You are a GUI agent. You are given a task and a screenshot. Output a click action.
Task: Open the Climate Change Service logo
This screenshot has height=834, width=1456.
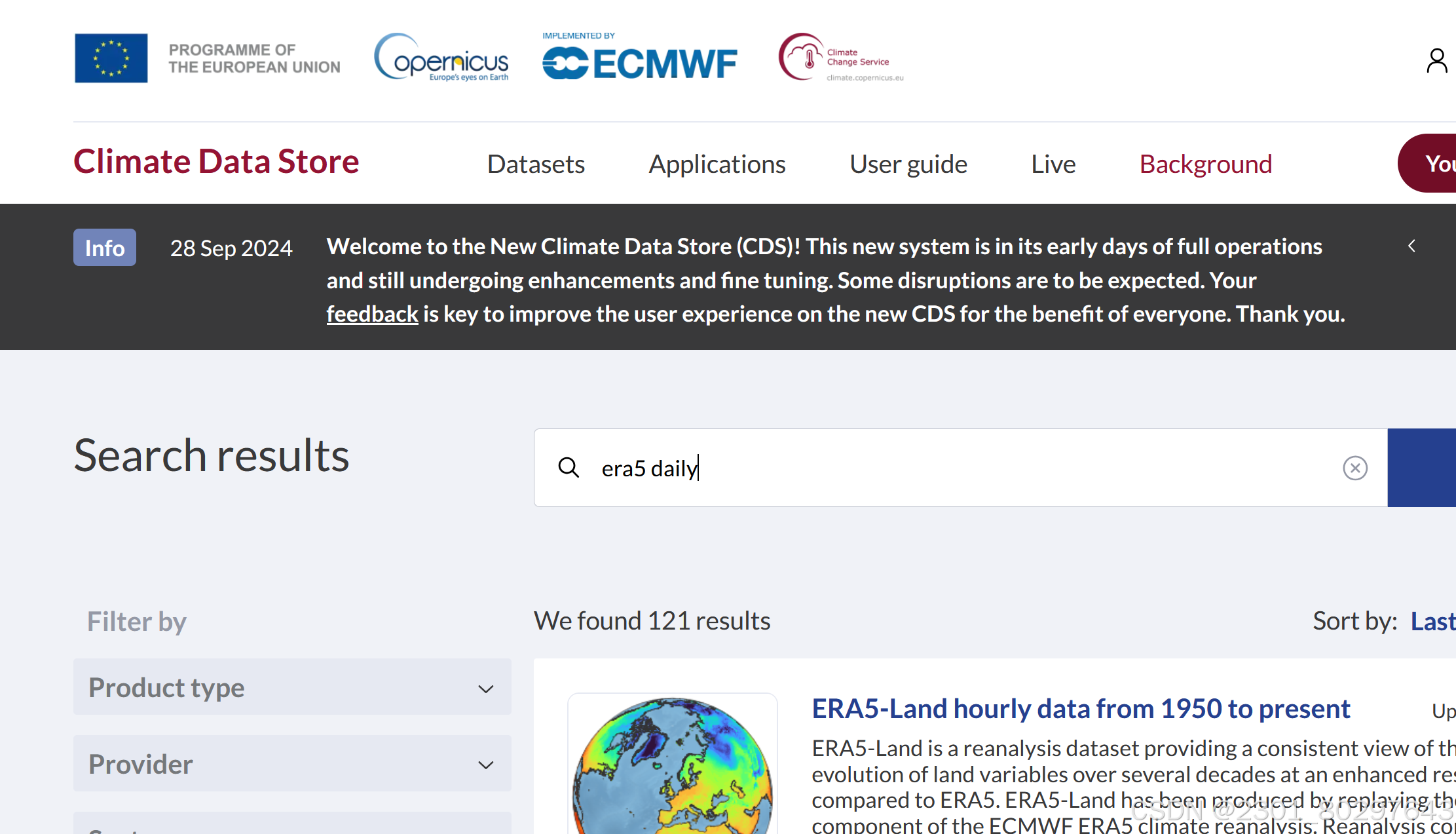pyautogui.click(x=840, y=57)
